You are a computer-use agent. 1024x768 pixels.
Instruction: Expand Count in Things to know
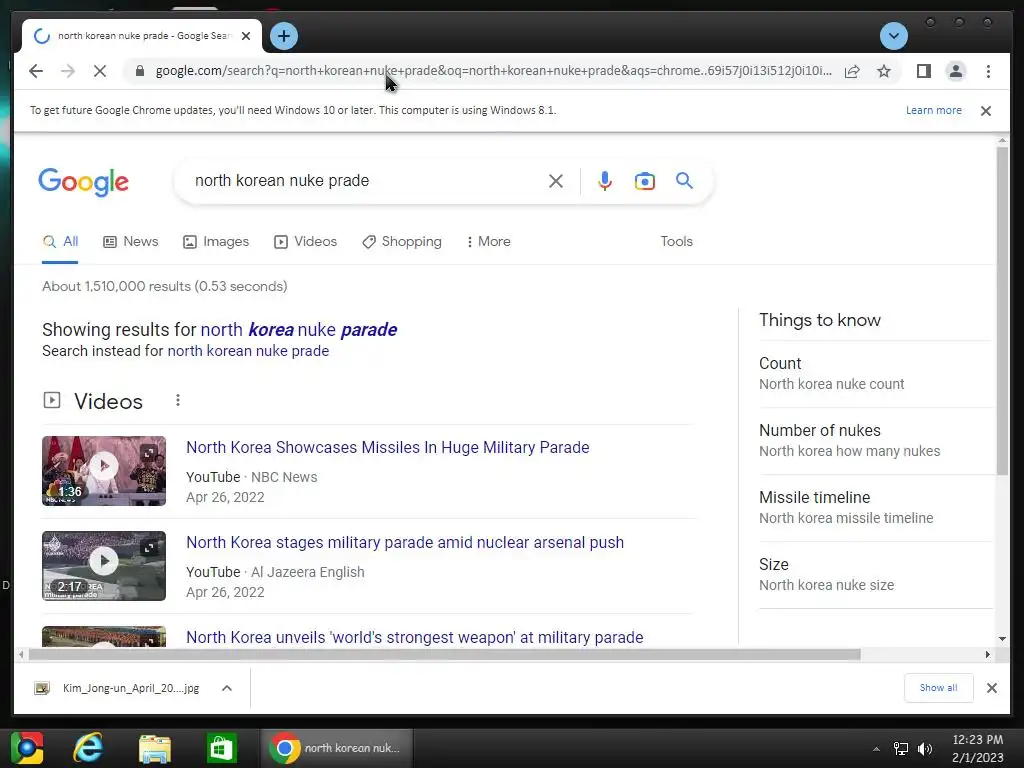click(x=875, y=374)
